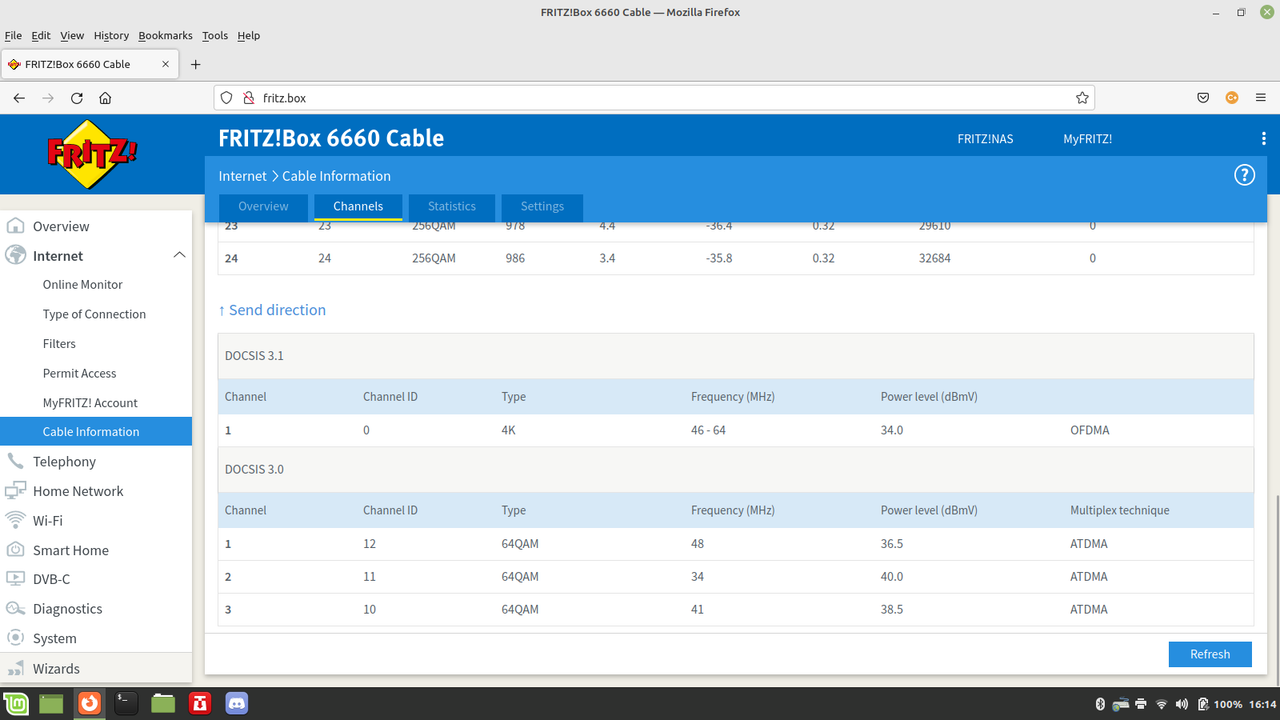The height and width of the screenshot is (720, 1280).
Task: Open Type of Connection submenu item
Action: (x=94, y=314)
